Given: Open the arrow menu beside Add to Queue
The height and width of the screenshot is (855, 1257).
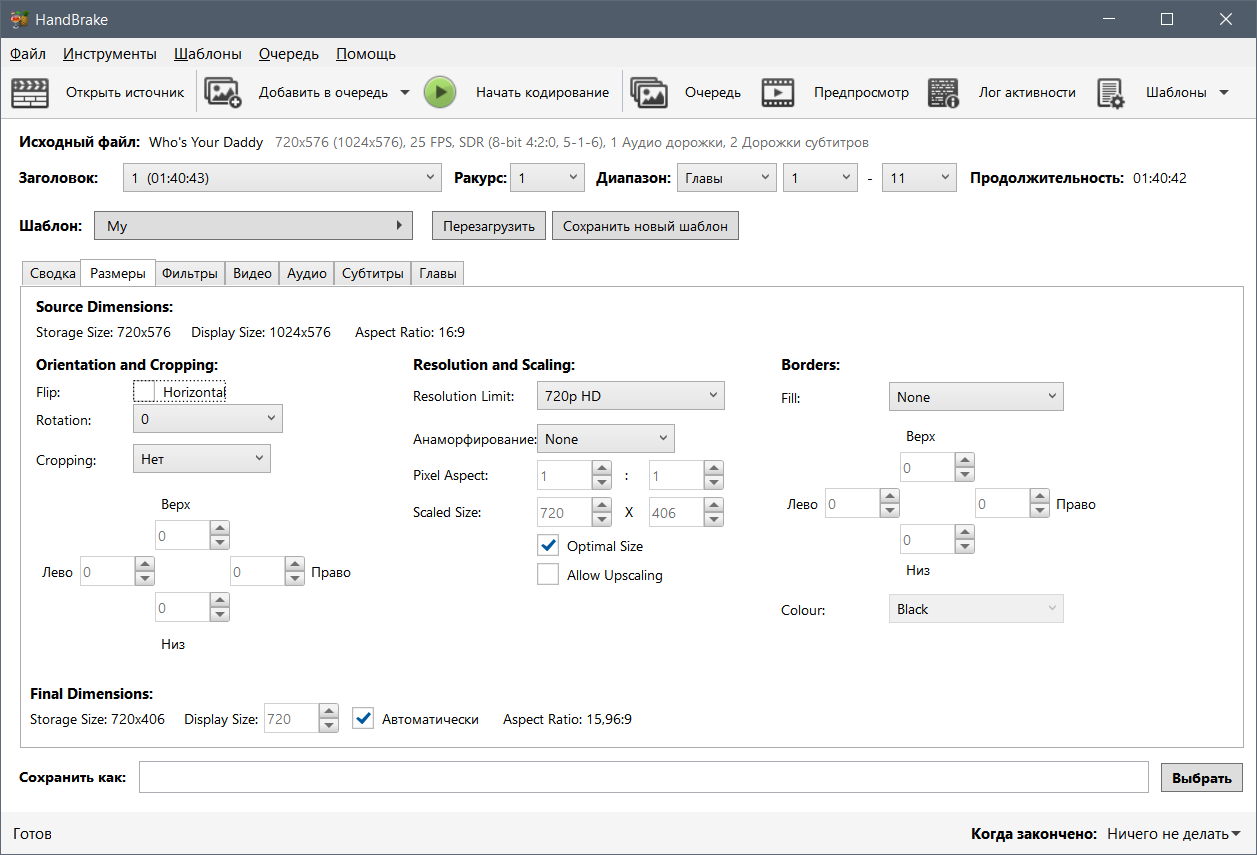Looking at the screenshot, I should [405, 92].
